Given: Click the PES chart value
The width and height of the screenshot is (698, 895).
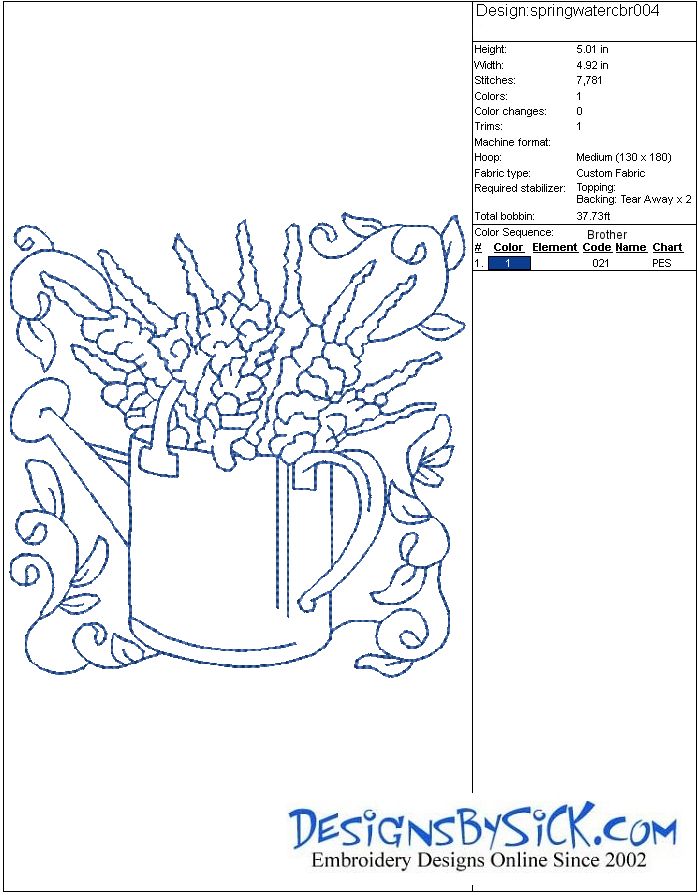Looking at the screenshot, I should pyautogui.click(x=661, y=263).
